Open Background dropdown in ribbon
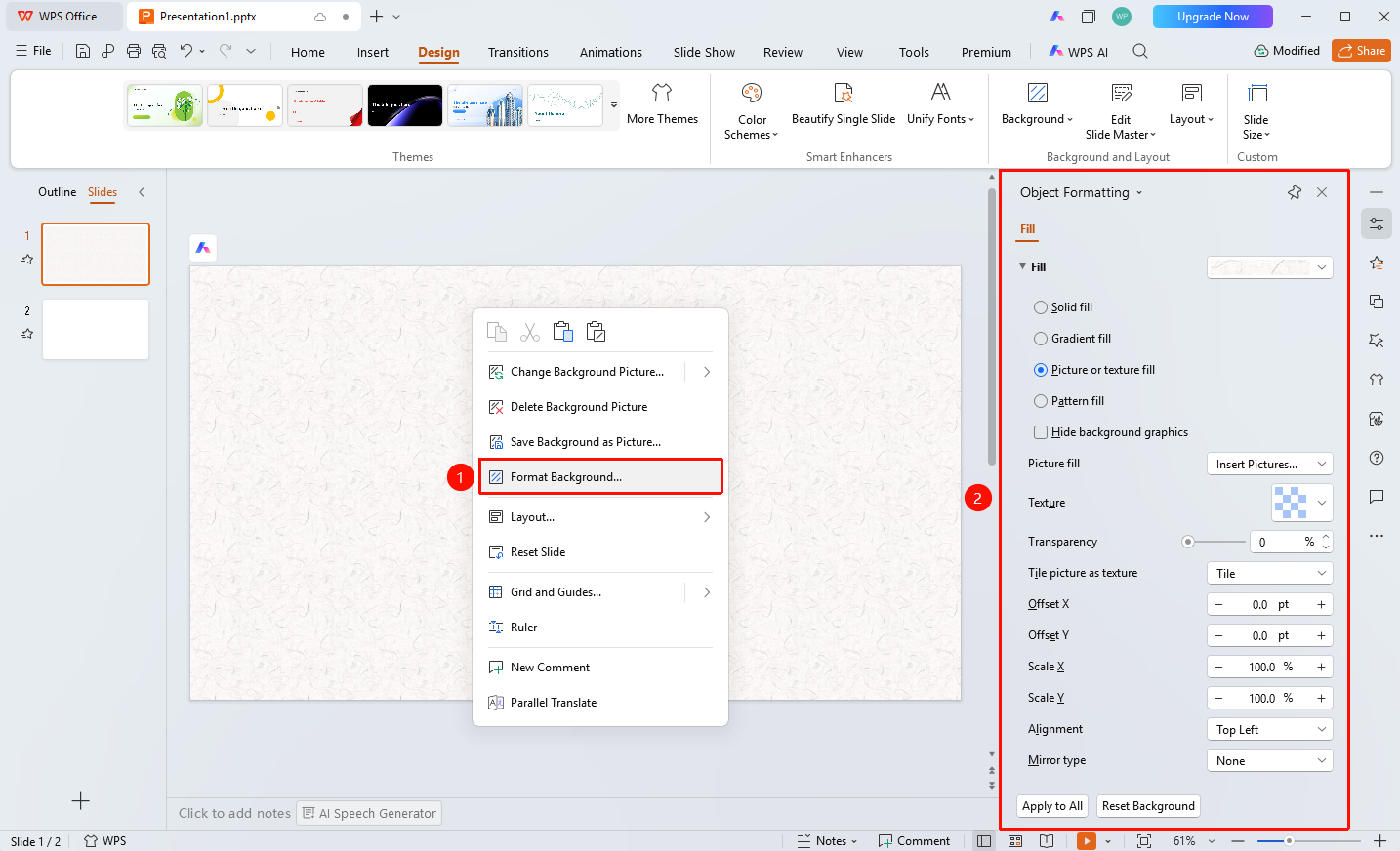Screen dimensions: 1400x851 point(1037,105)
